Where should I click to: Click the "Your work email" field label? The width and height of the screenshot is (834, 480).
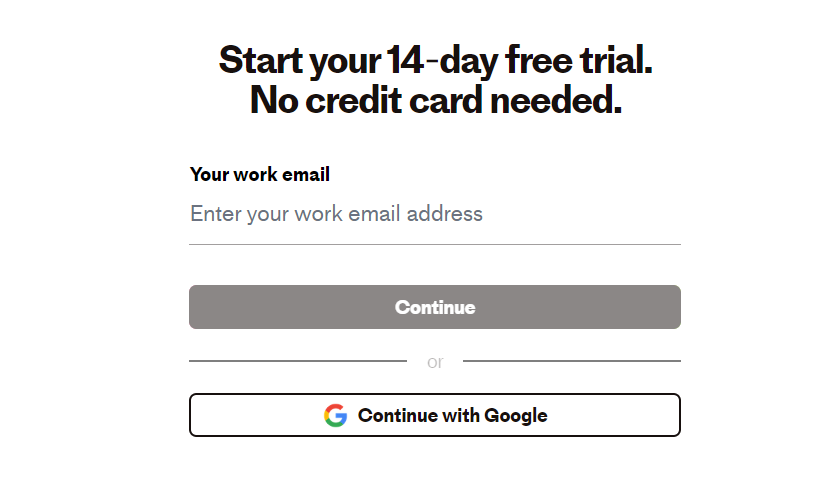[259, 174]
